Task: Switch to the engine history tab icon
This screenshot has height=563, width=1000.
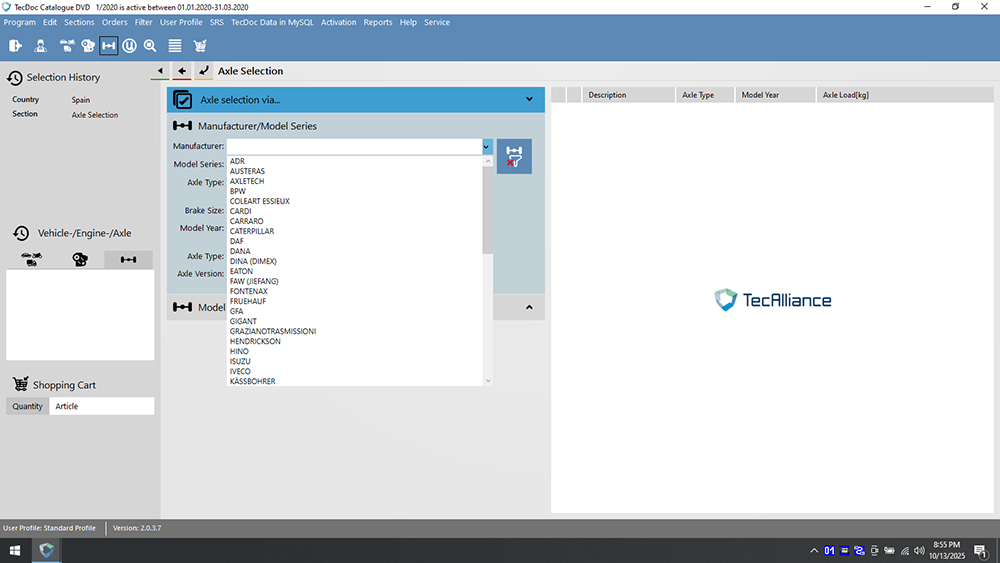Action: (80, 260)
